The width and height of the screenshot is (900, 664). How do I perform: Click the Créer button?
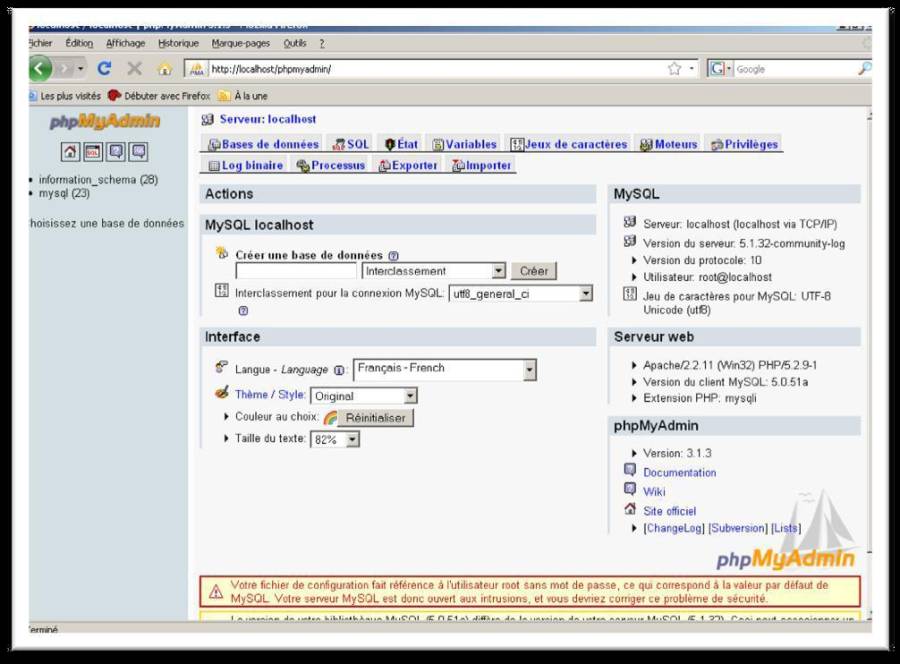coord(534,271)
